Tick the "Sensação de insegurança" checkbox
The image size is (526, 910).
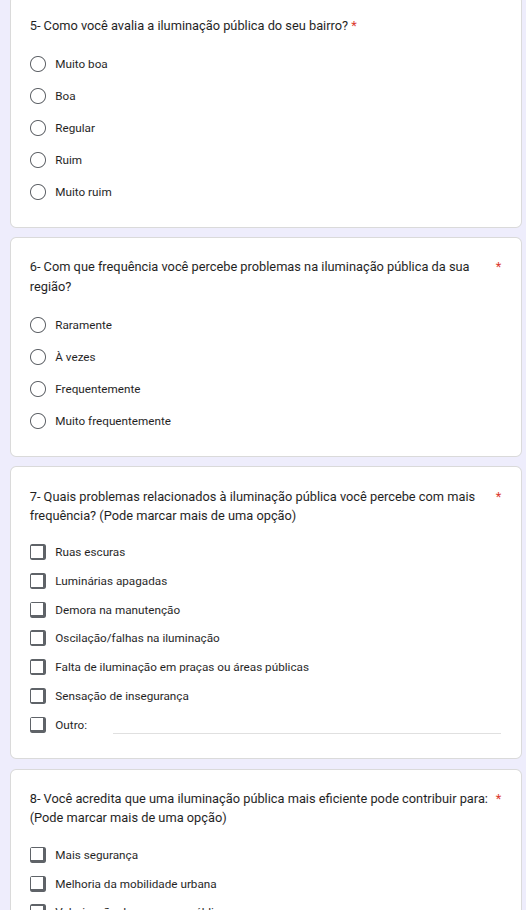click(38, 696)
